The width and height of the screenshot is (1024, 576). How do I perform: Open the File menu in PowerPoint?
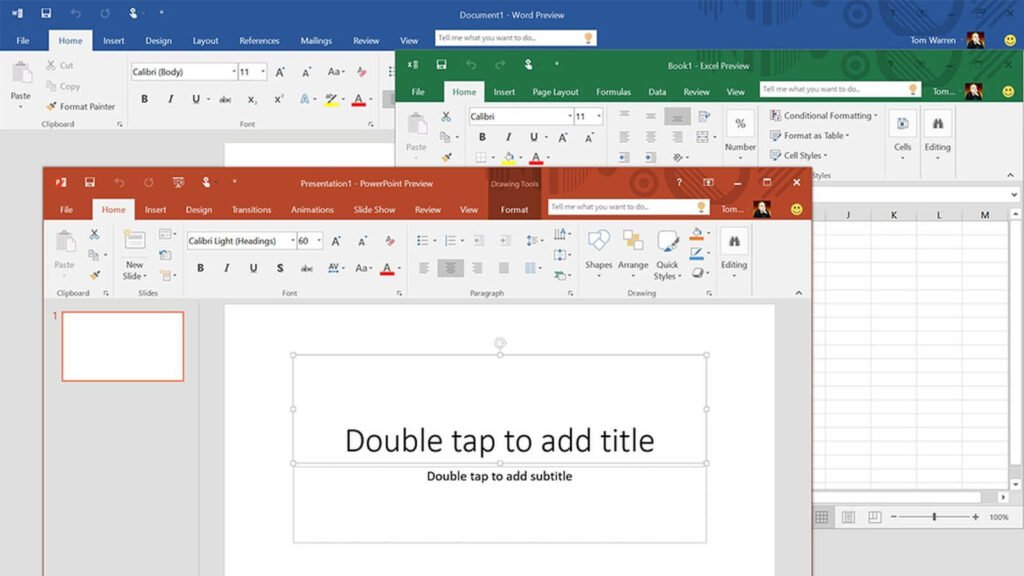(67, 210)
